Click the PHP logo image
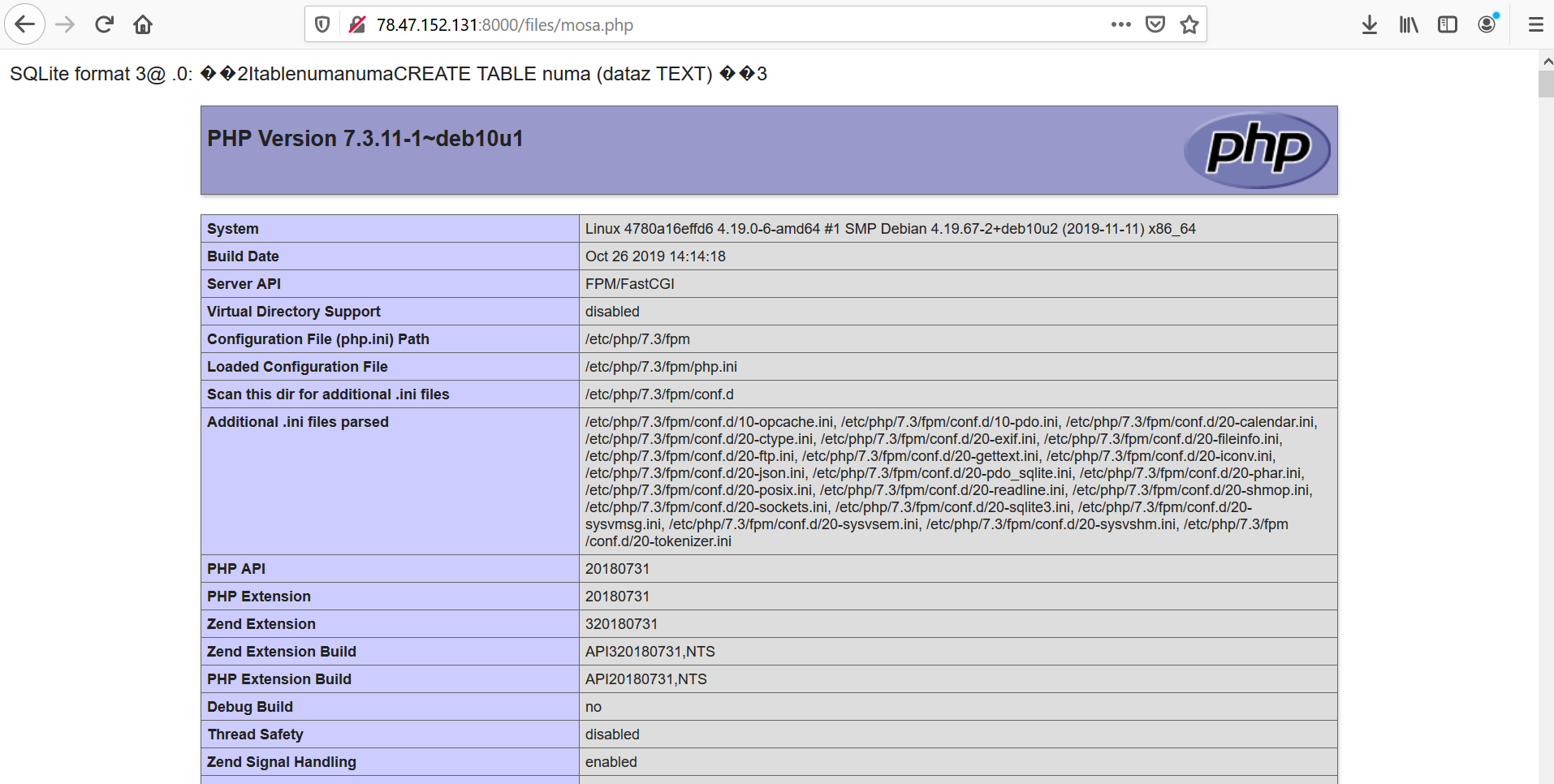Screen dimensions: 1554x784 point(1257,149)
